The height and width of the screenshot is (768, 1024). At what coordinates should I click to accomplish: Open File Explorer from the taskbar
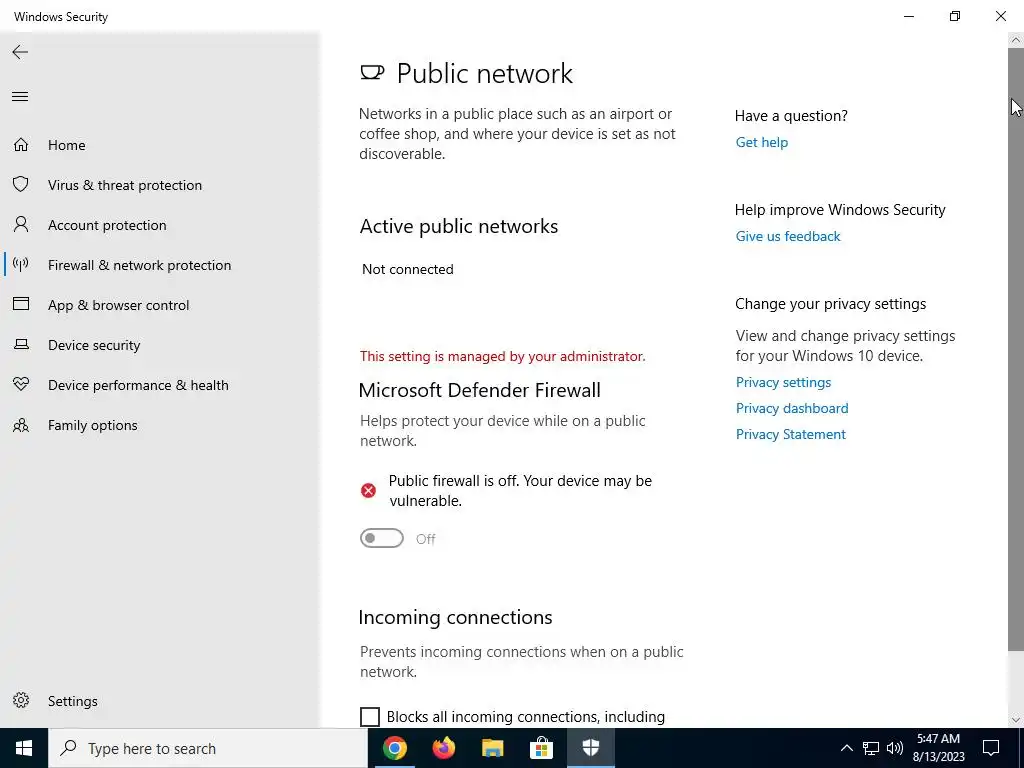coord(492,748)
